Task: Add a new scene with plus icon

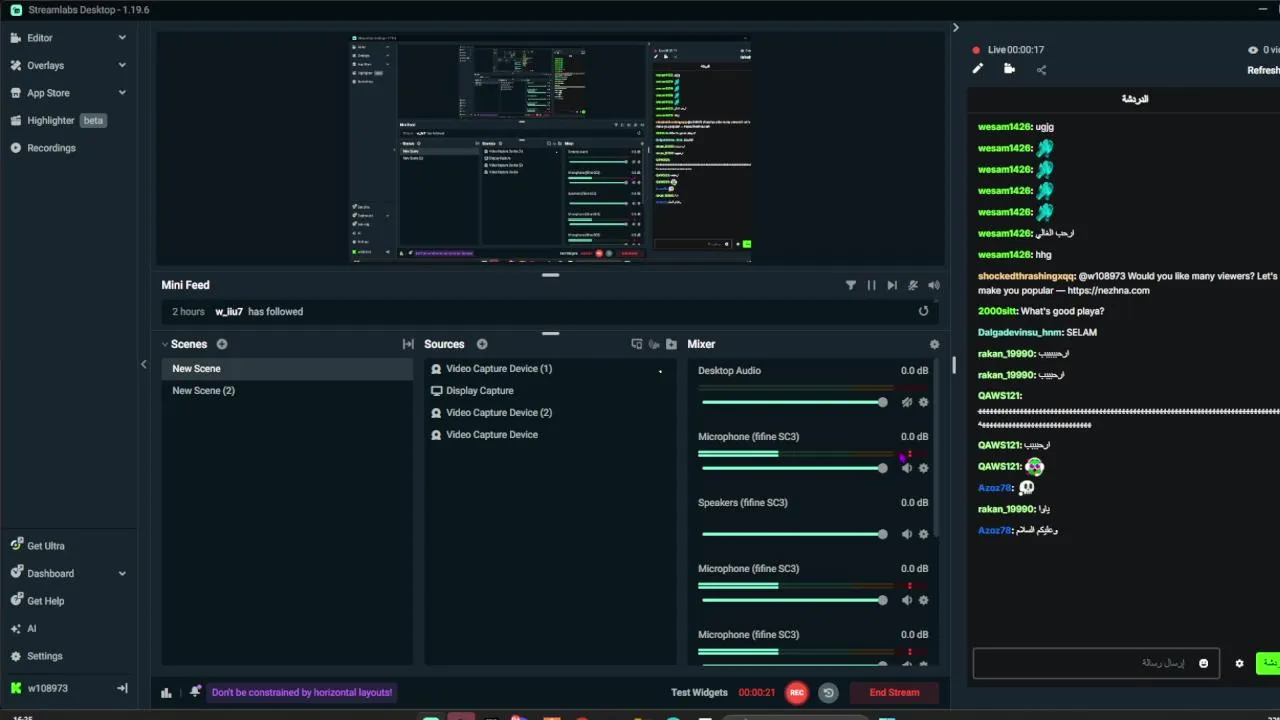Action: [x=222, y=344]
